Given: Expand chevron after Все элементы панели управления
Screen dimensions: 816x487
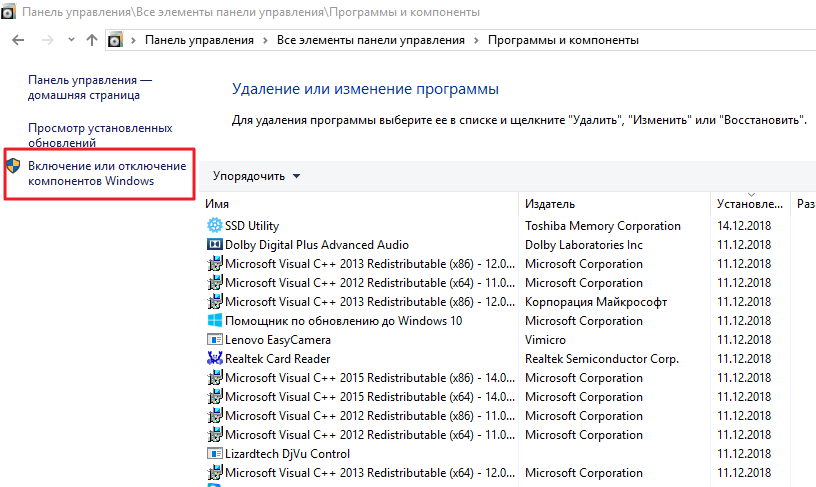Looking at the screenshot, I should (476, 41).
